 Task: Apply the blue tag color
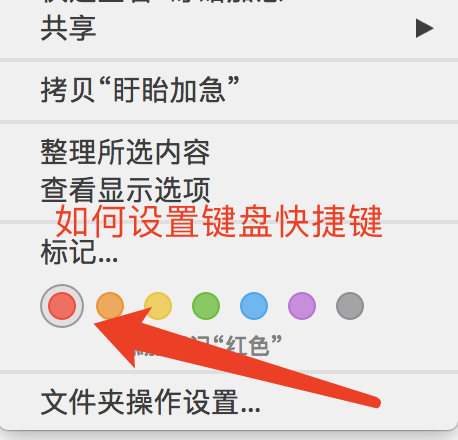coord(254,306)
